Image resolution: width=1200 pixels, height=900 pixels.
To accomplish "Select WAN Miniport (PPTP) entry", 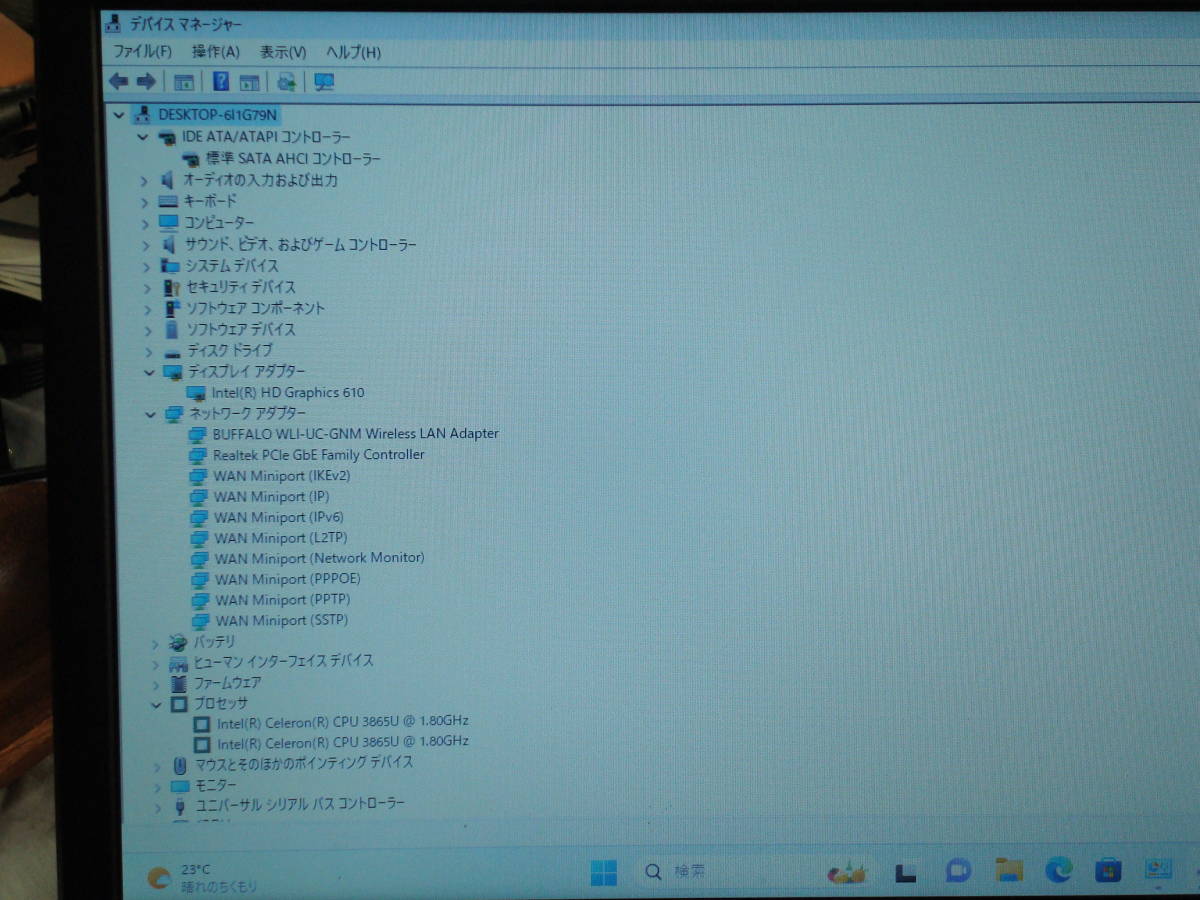I will 282,601.
